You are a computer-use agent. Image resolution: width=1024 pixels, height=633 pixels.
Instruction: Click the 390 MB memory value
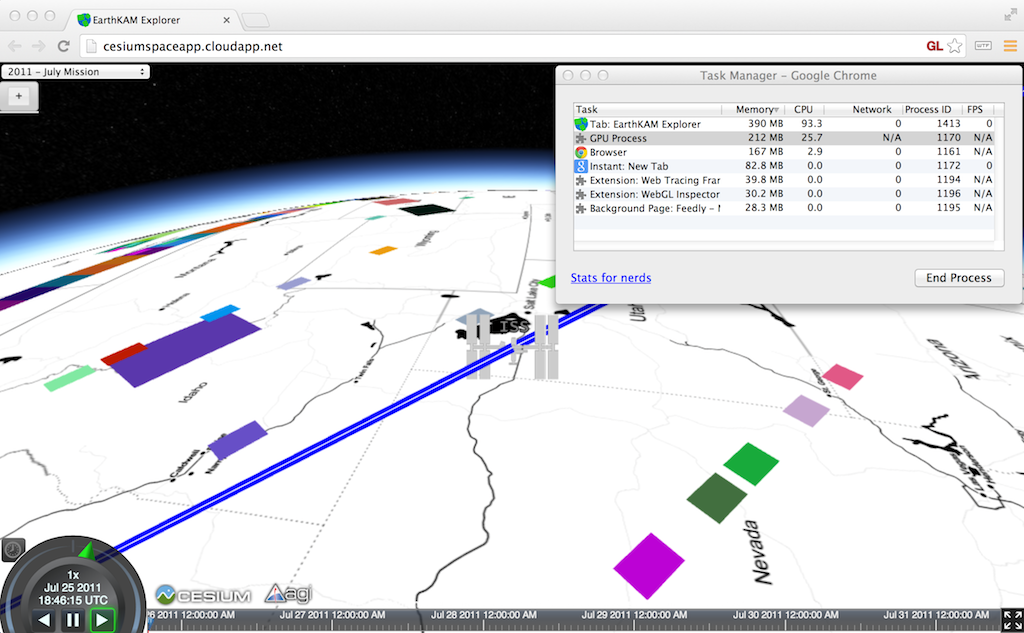765,123
